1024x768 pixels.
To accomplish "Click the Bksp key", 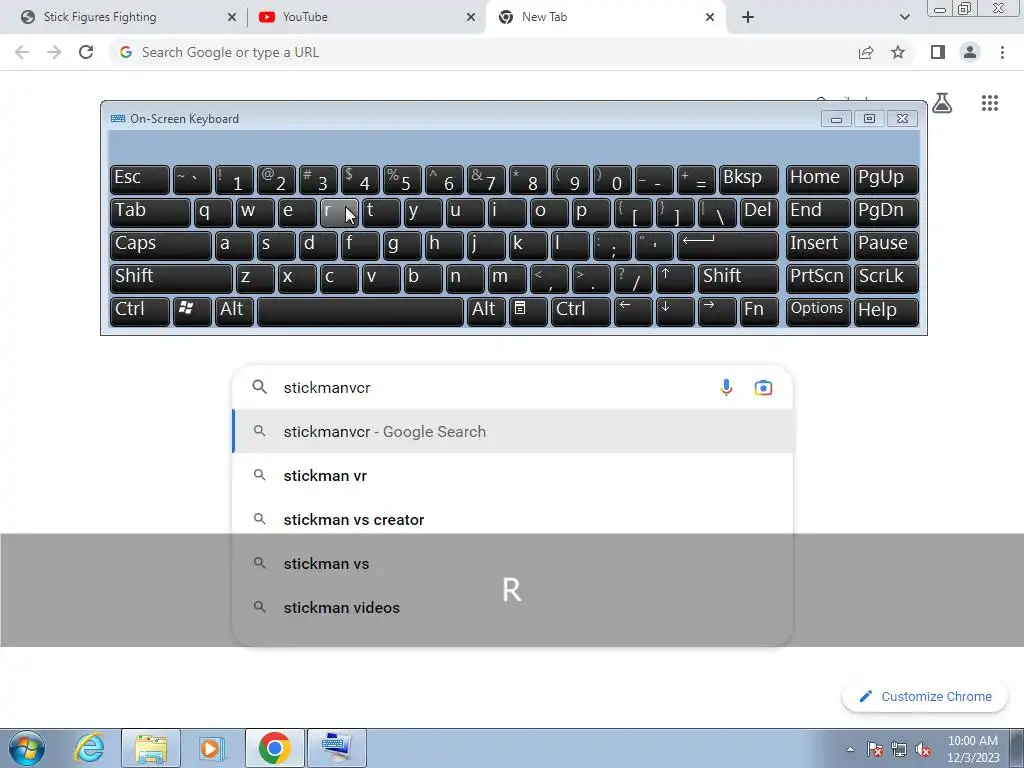I will coord(748,179).
